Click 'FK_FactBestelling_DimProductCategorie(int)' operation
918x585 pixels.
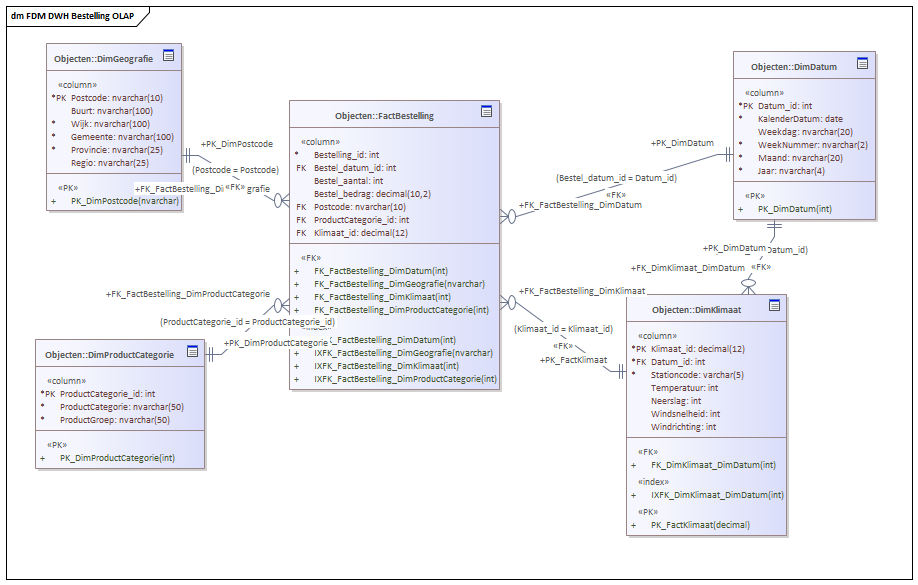[x=401, y=310]
